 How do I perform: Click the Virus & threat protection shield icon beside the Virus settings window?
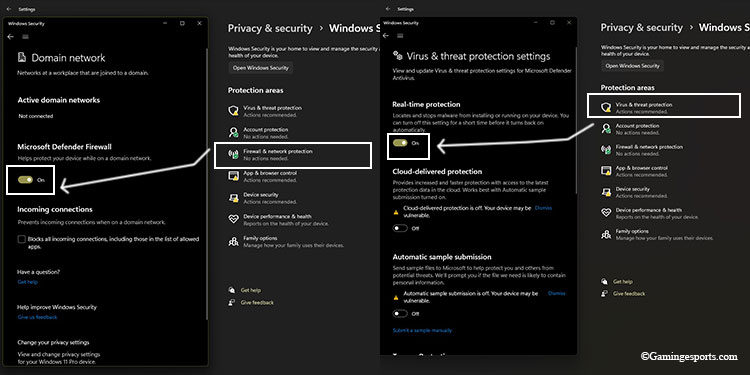point(606,108)
